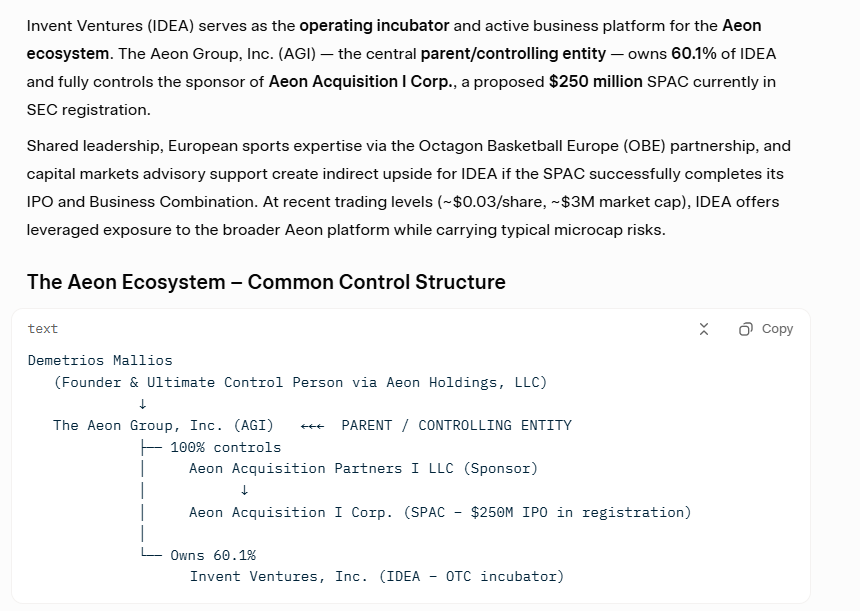Click the '(Founder & Ultimate Control Person via Aeon Holdings, LLC)' line
The height and width of the screenshot is (611, 860).
point(300,382)
